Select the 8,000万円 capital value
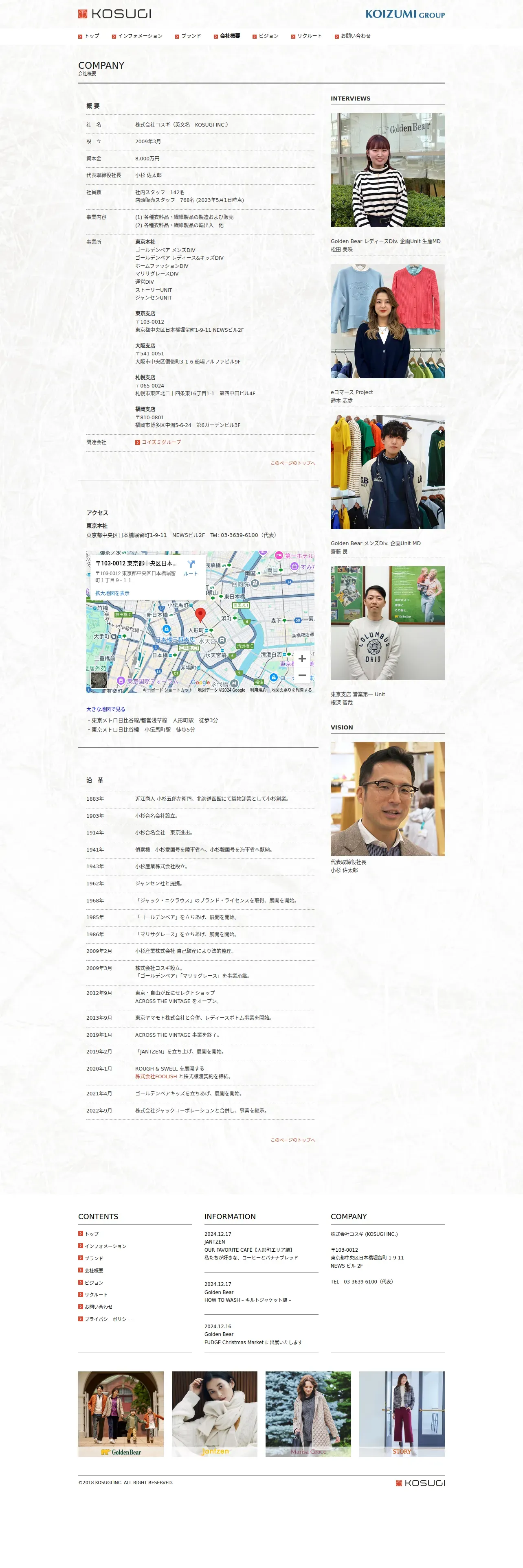This screenshot has height=1568, width=523. 147,158
